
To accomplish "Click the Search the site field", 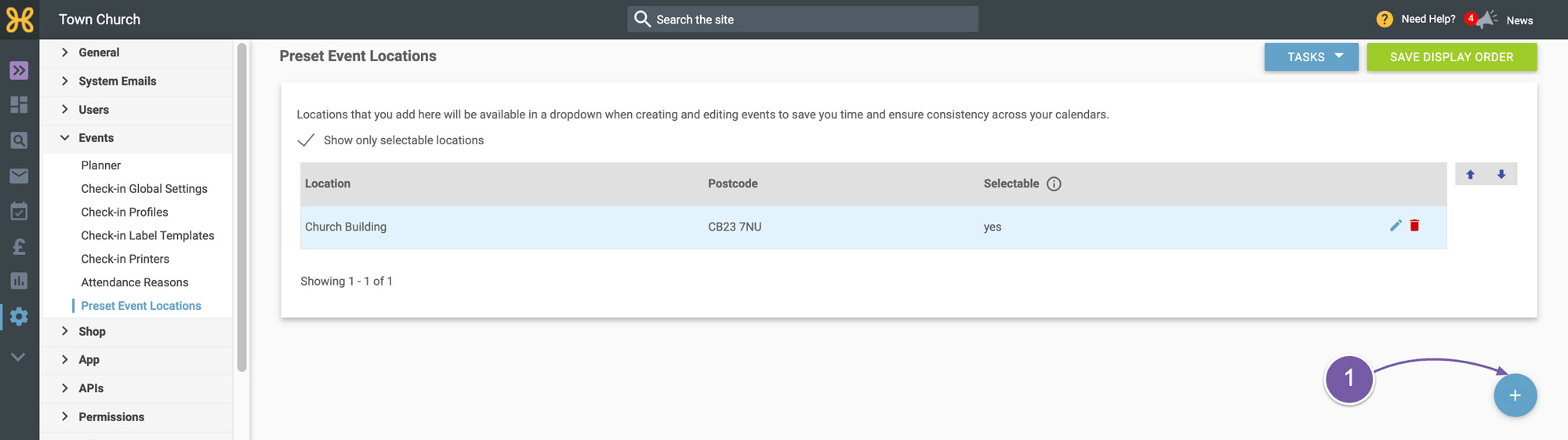I will point(803,20).
